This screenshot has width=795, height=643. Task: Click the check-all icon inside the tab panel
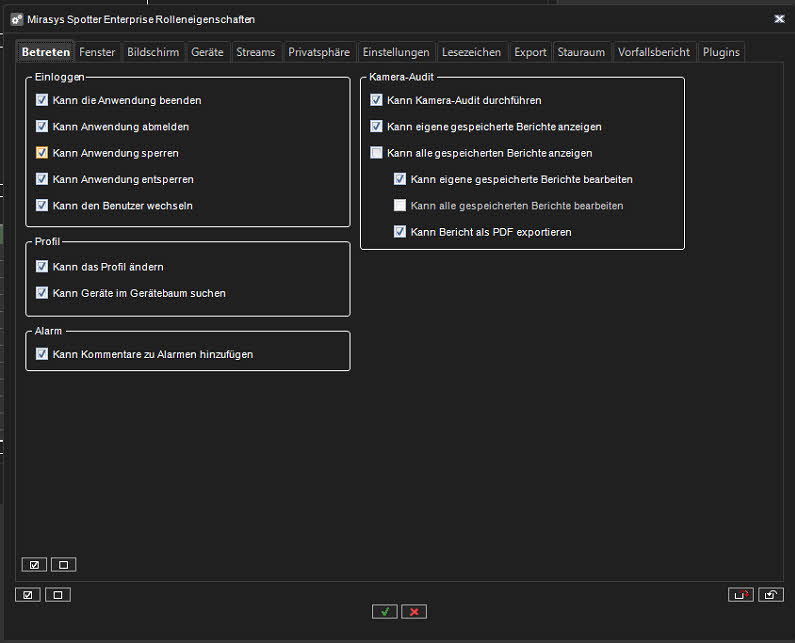tap(34, 565)
